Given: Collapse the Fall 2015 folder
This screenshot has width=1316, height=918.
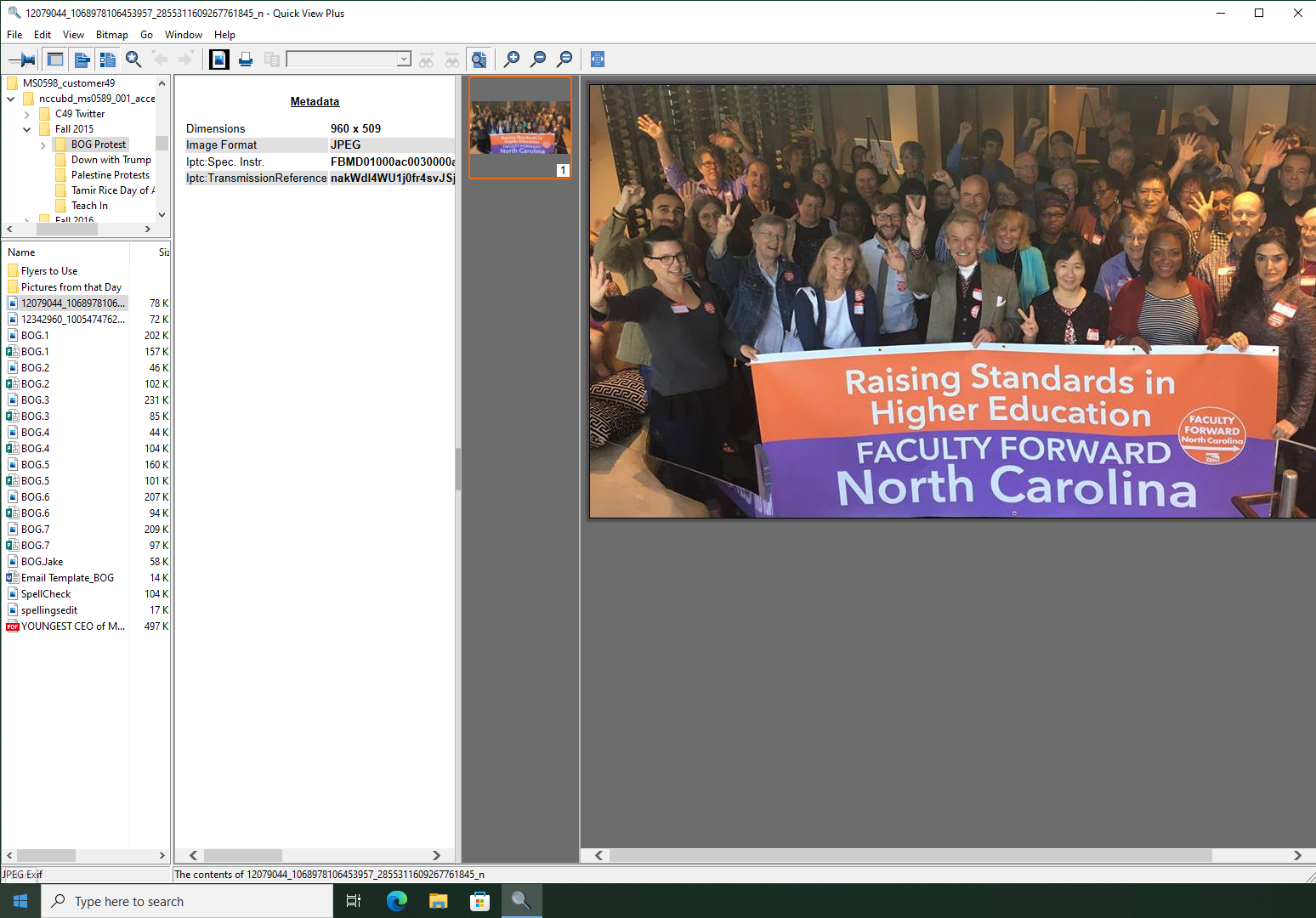Looking at the screenshot, I should 27,130.
